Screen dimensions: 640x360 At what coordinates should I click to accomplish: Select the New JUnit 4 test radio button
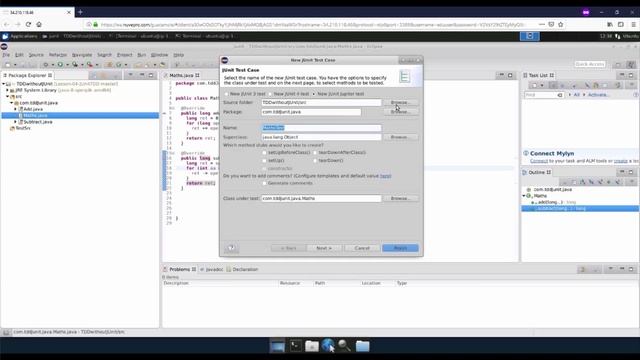click(x=270, y=94)
